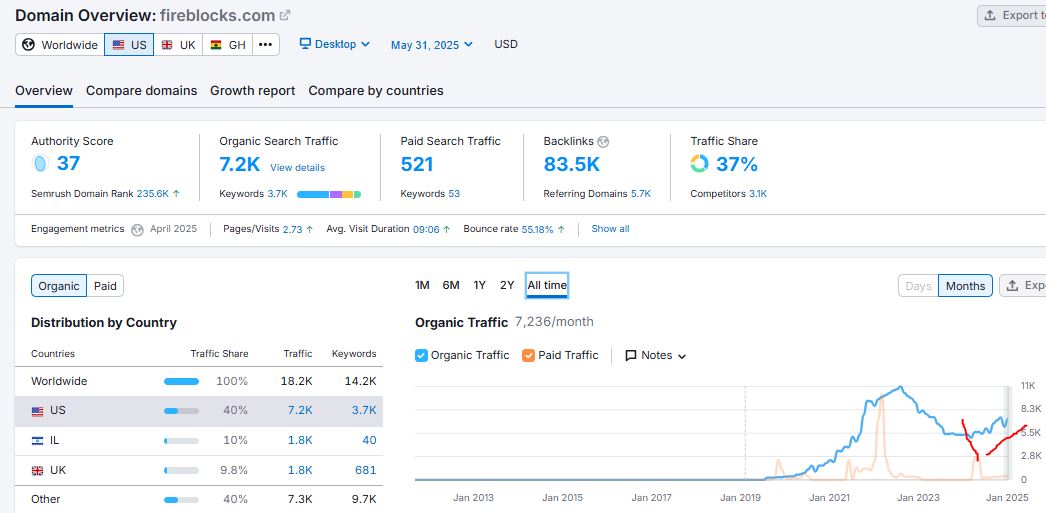Uncheck the Organic Traffic checkbox

pos(421,355)
